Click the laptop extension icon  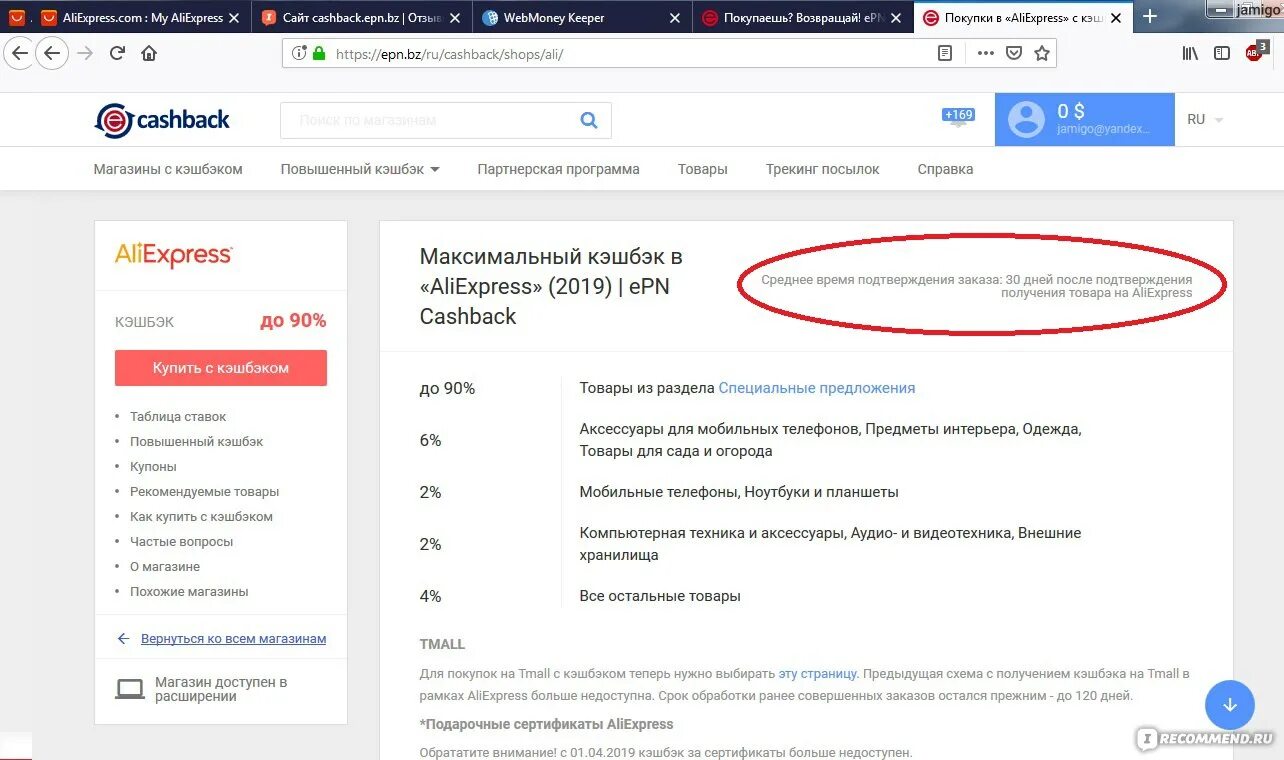[x=130, y=689]
